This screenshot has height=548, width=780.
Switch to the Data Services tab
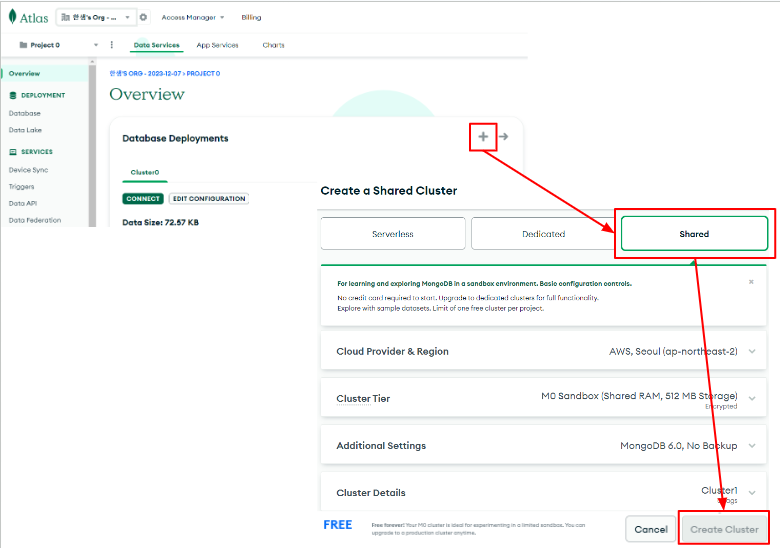pyautogui.click(x=156, y=45)
